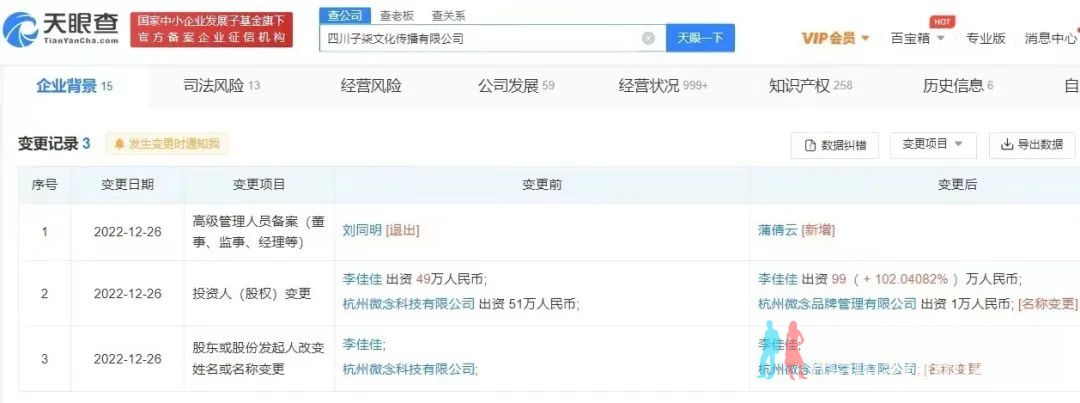Open the 蒲倩云 person link
Viewport: 1080px width, 403px height.
[778, 231]
